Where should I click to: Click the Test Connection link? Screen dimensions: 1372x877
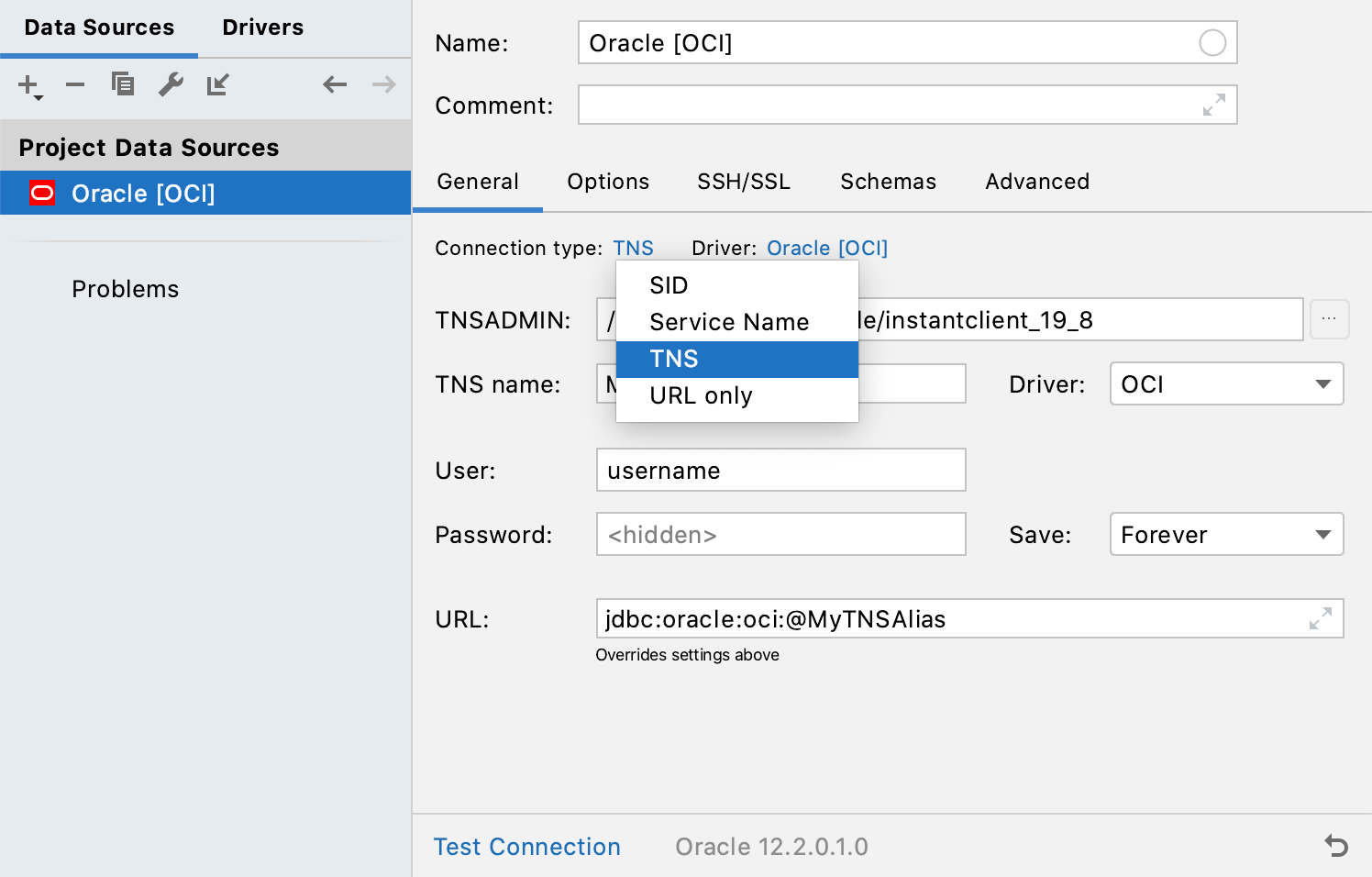click(x=527, y=846)
